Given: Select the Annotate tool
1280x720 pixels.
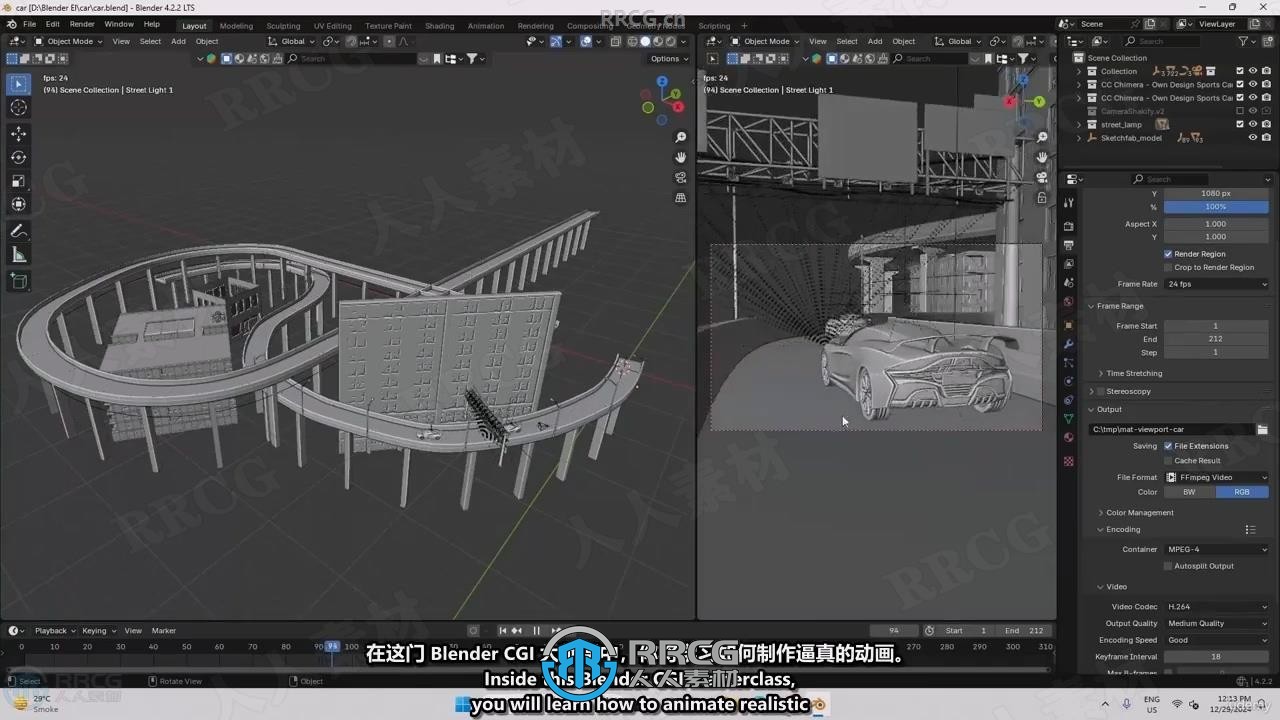Looking at the screenshot, I should click(18, 231).
